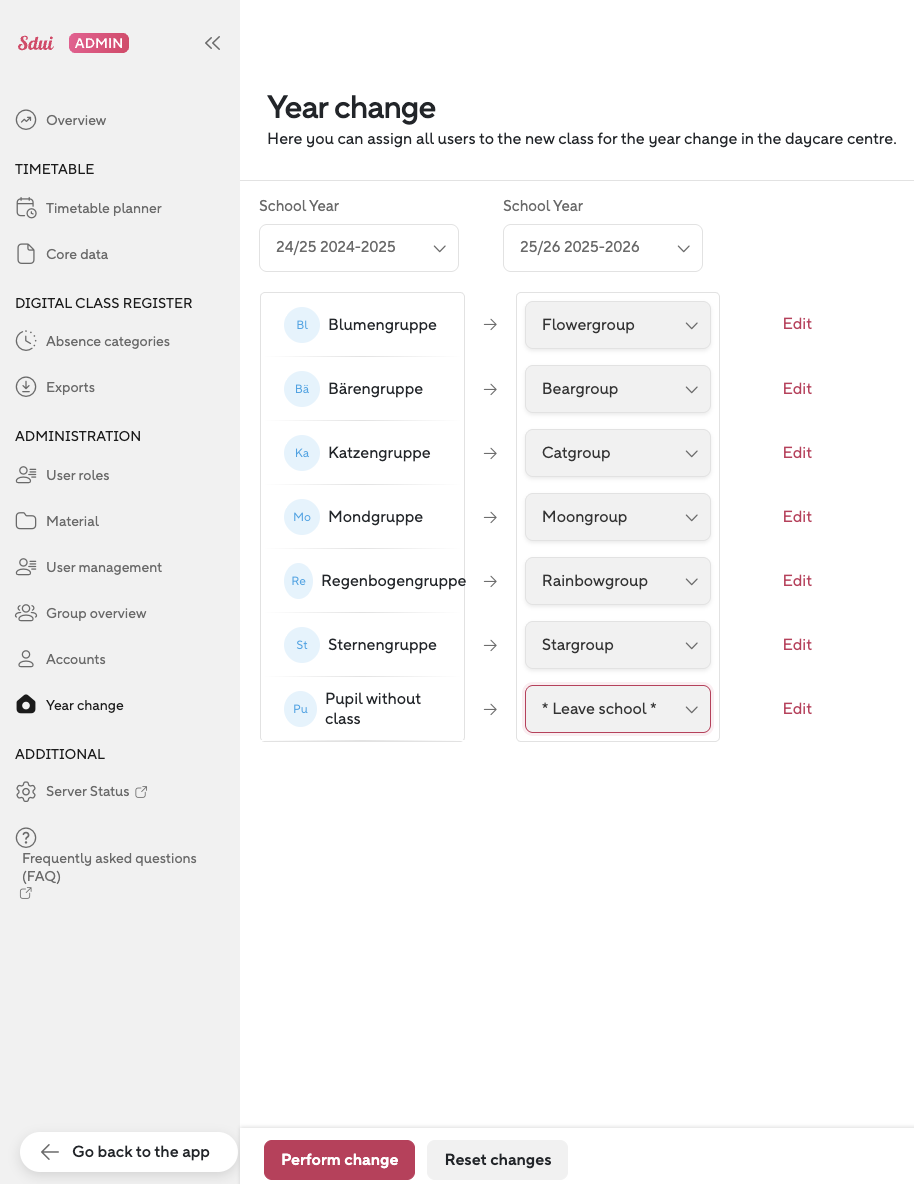Image resolution: width=914 pixels, height=1184 pixels.
Task: Open the Flowergroup target class dropdown
Action: (617, 325)
